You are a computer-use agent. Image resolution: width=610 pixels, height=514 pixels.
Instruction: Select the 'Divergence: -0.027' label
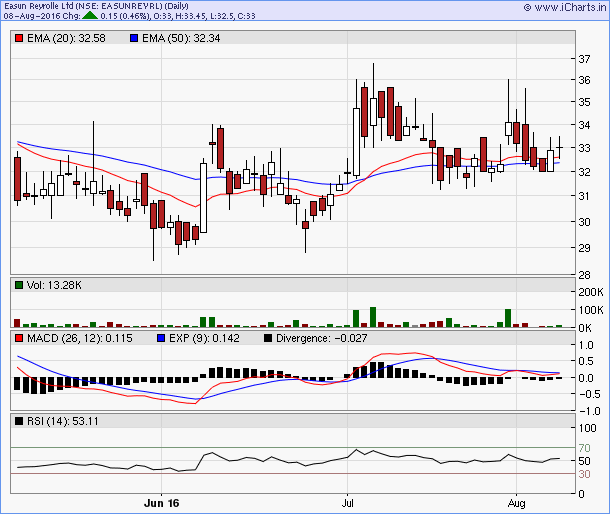click(321, 338)
